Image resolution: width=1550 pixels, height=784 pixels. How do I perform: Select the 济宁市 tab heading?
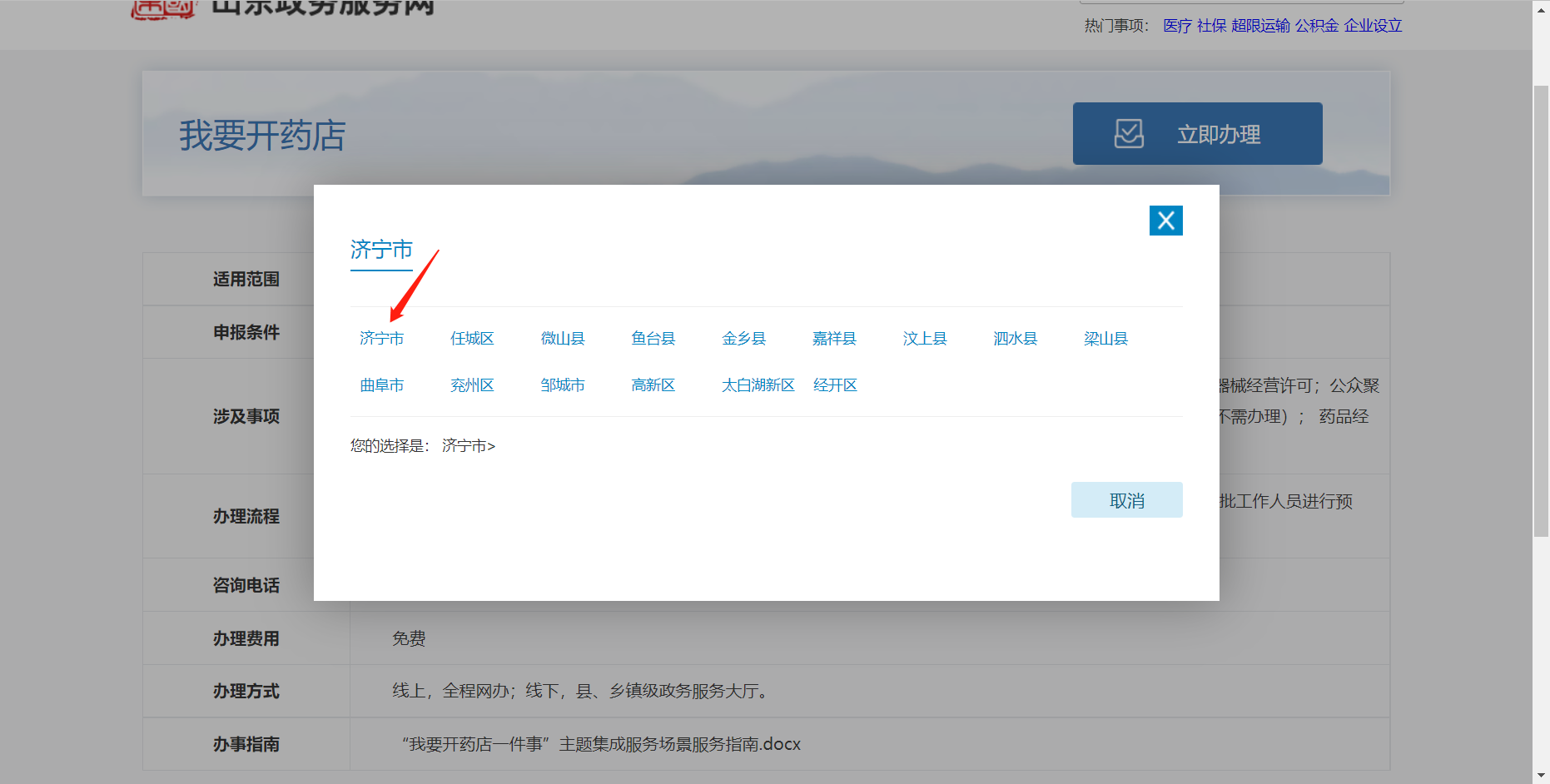coord(381,250)
